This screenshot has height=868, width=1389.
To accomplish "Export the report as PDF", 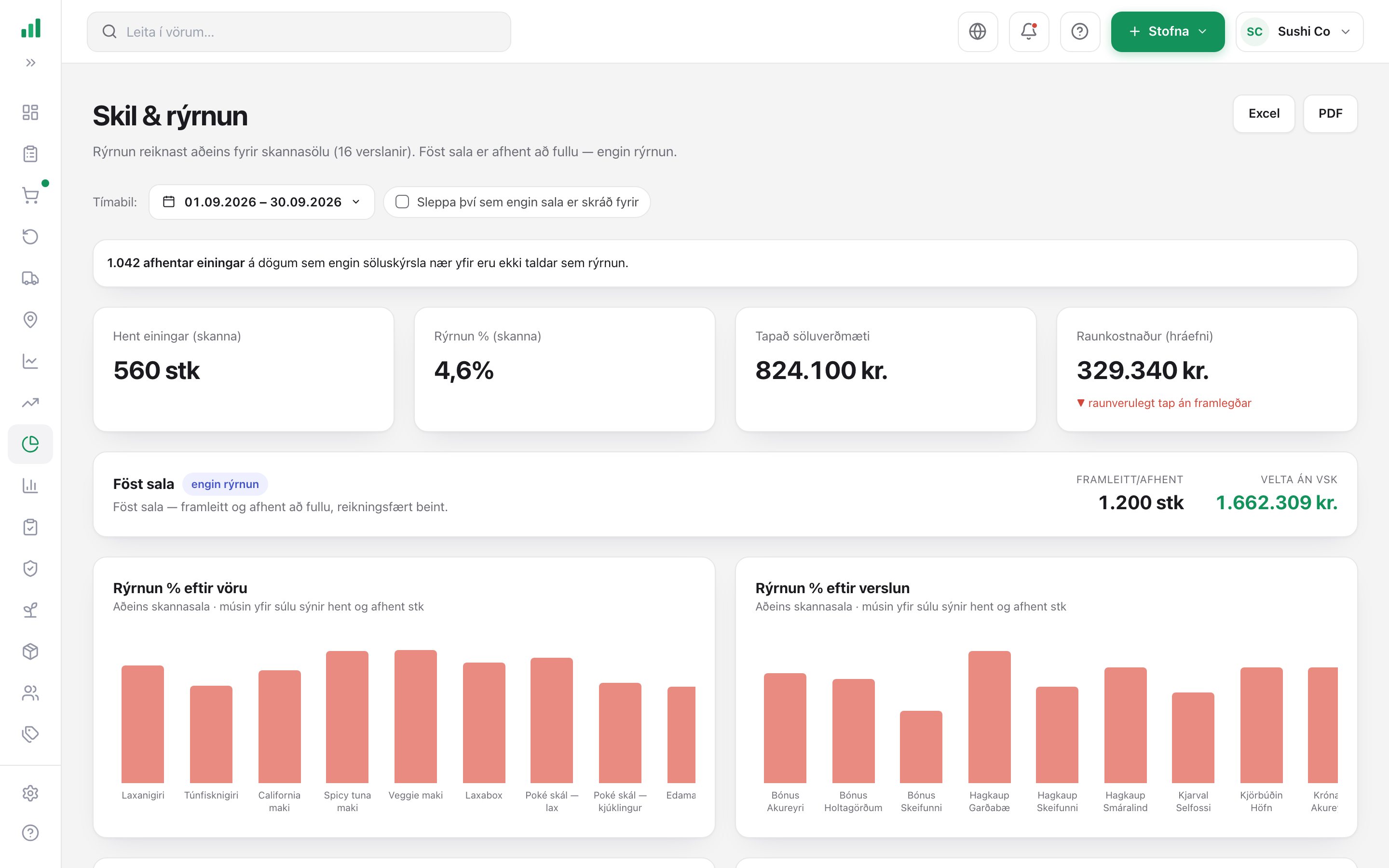I will pyautogui.click(x=1330, y=114).
